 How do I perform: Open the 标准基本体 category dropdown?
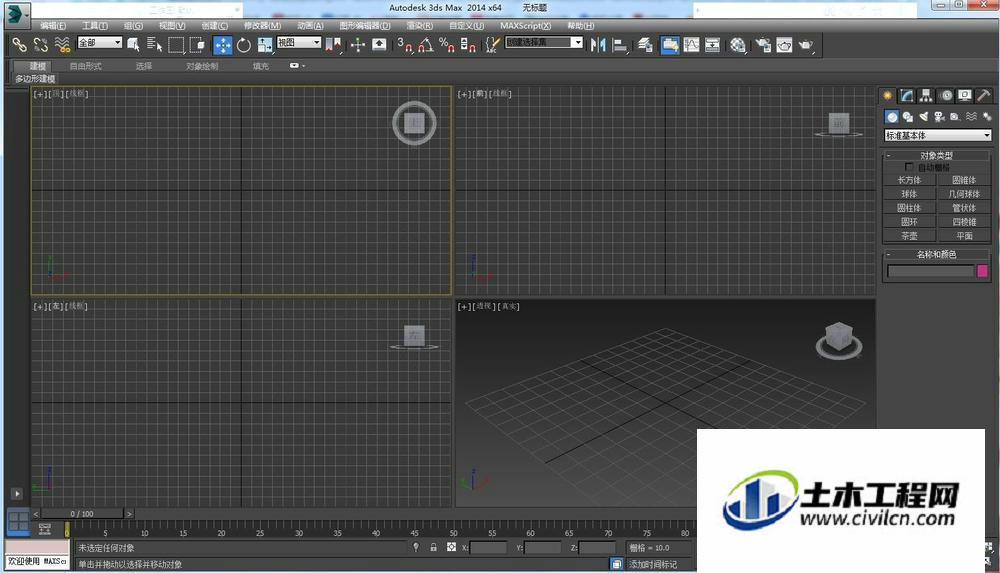(938, 135)
